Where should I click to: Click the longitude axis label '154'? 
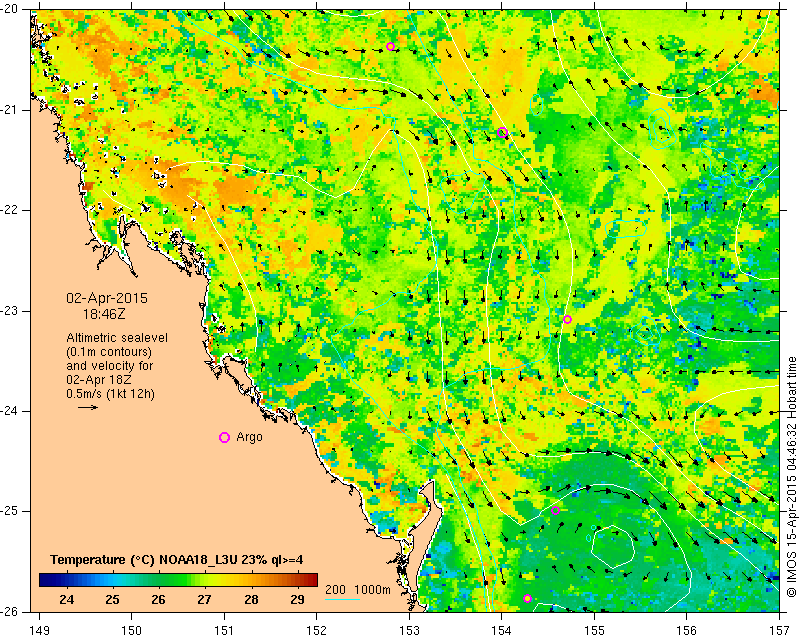(502, 631)
